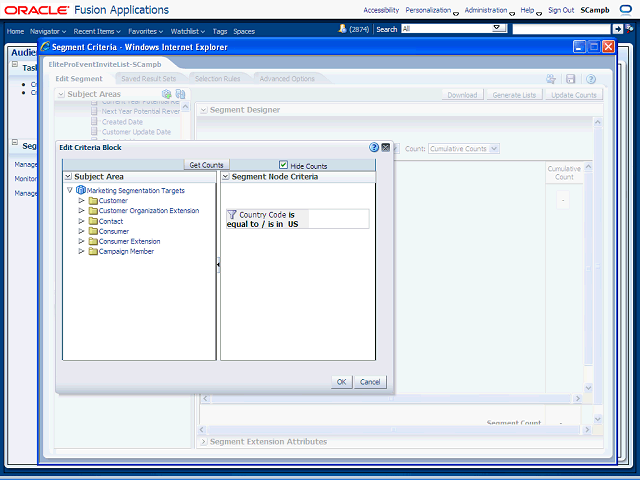Image resolution: width=640 pixels, height=480 pixels.
Task: Click Oracle logo in header
Action: coord(37,10)
